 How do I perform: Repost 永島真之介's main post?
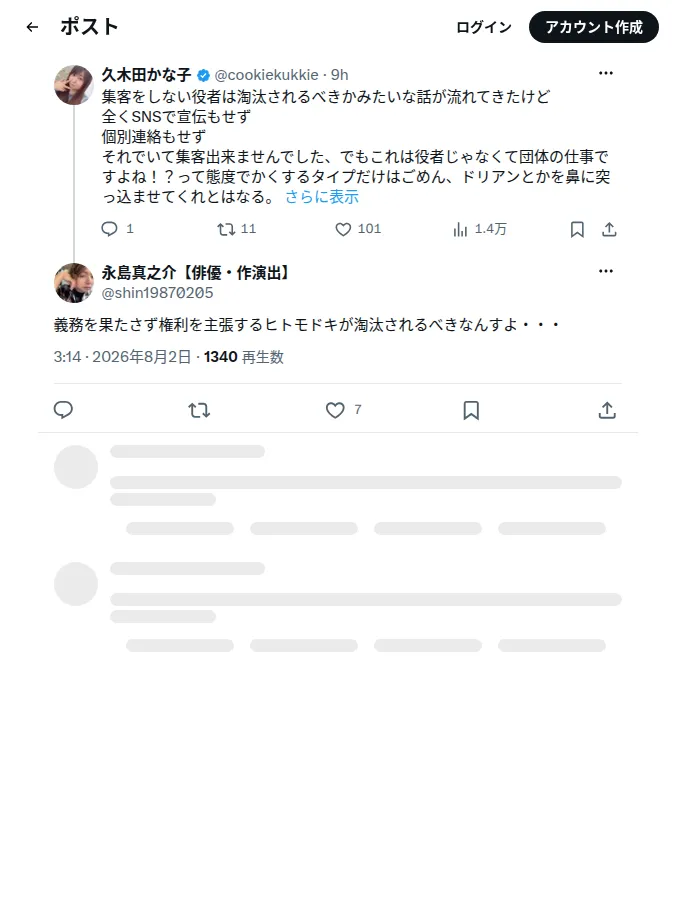(x=199, y=410)
